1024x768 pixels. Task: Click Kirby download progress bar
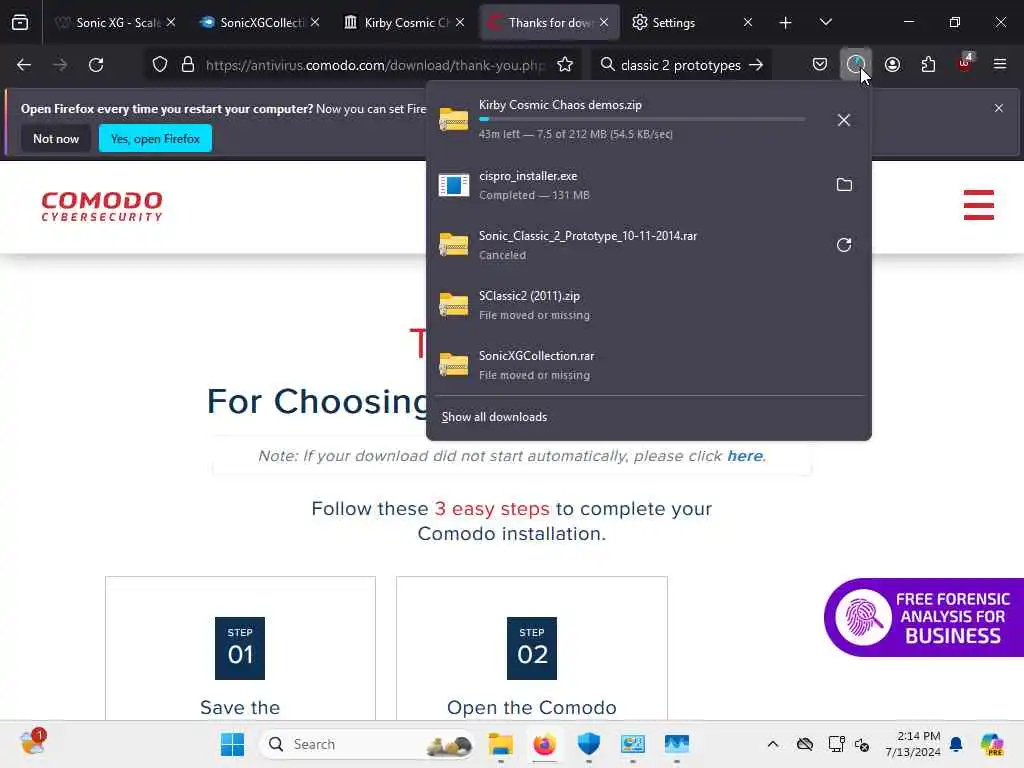coord(642,119)
